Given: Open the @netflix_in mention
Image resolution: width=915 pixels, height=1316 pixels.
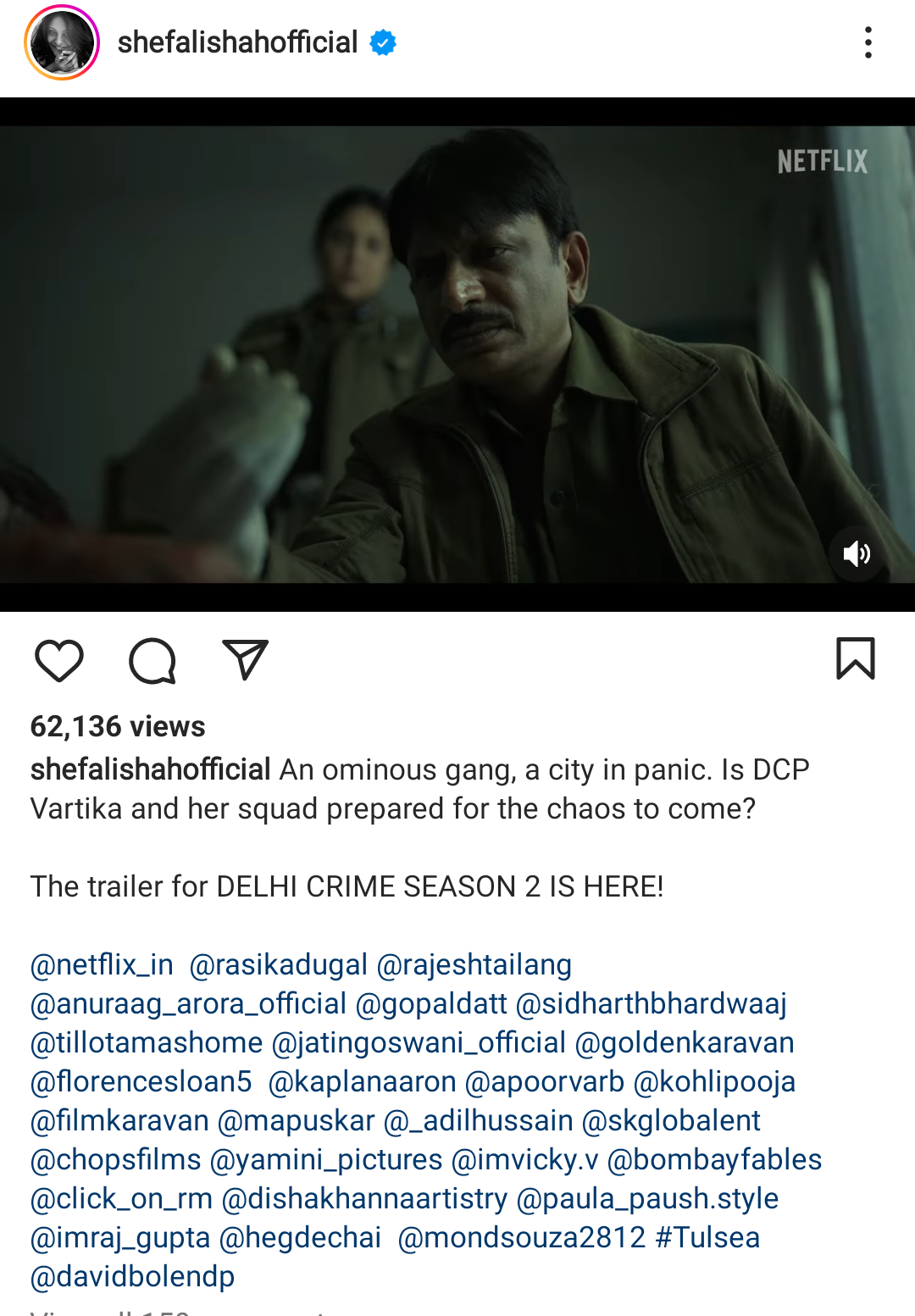Looking at the screenshot, I should click(x=102, y=964).
